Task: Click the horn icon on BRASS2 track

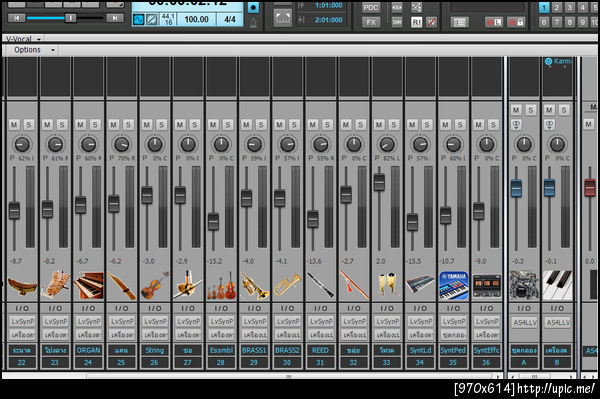Action: 288,285
